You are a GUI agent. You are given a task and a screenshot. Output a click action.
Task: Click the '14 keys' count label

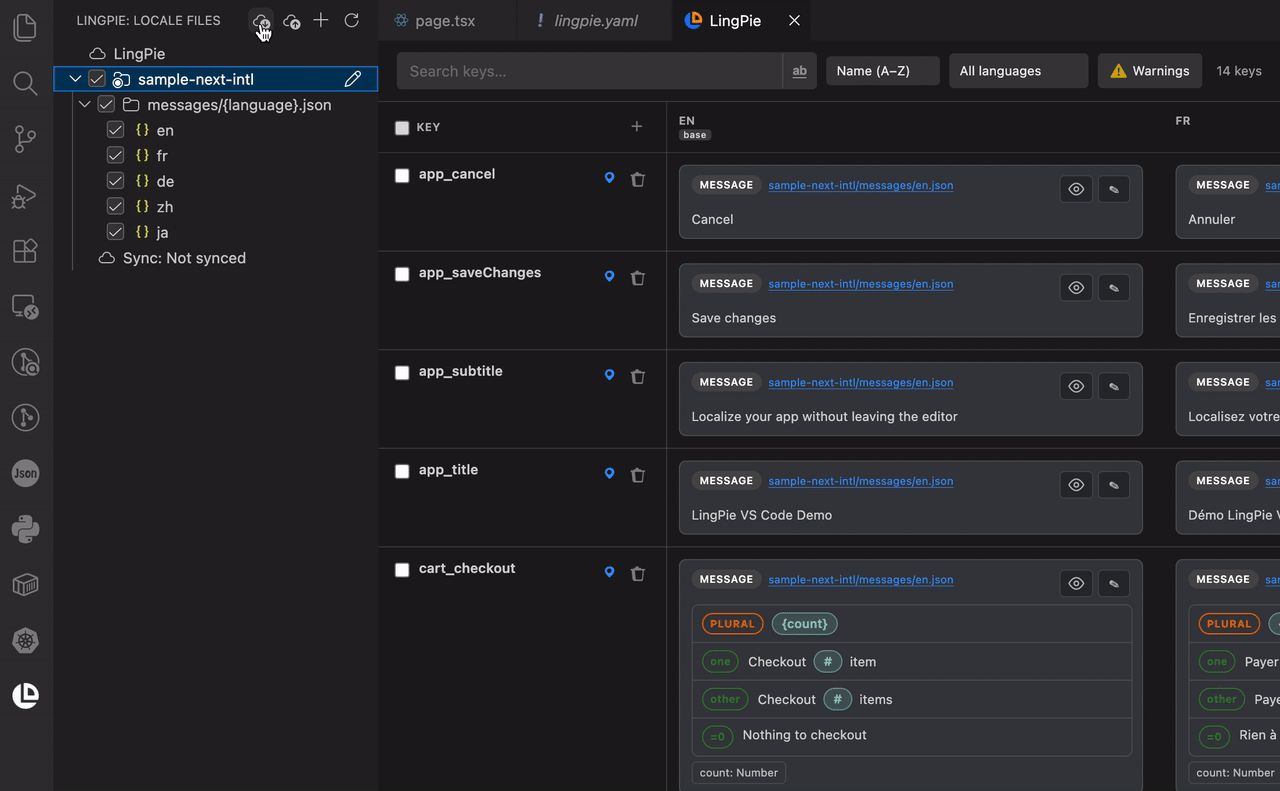point(1239,71)
